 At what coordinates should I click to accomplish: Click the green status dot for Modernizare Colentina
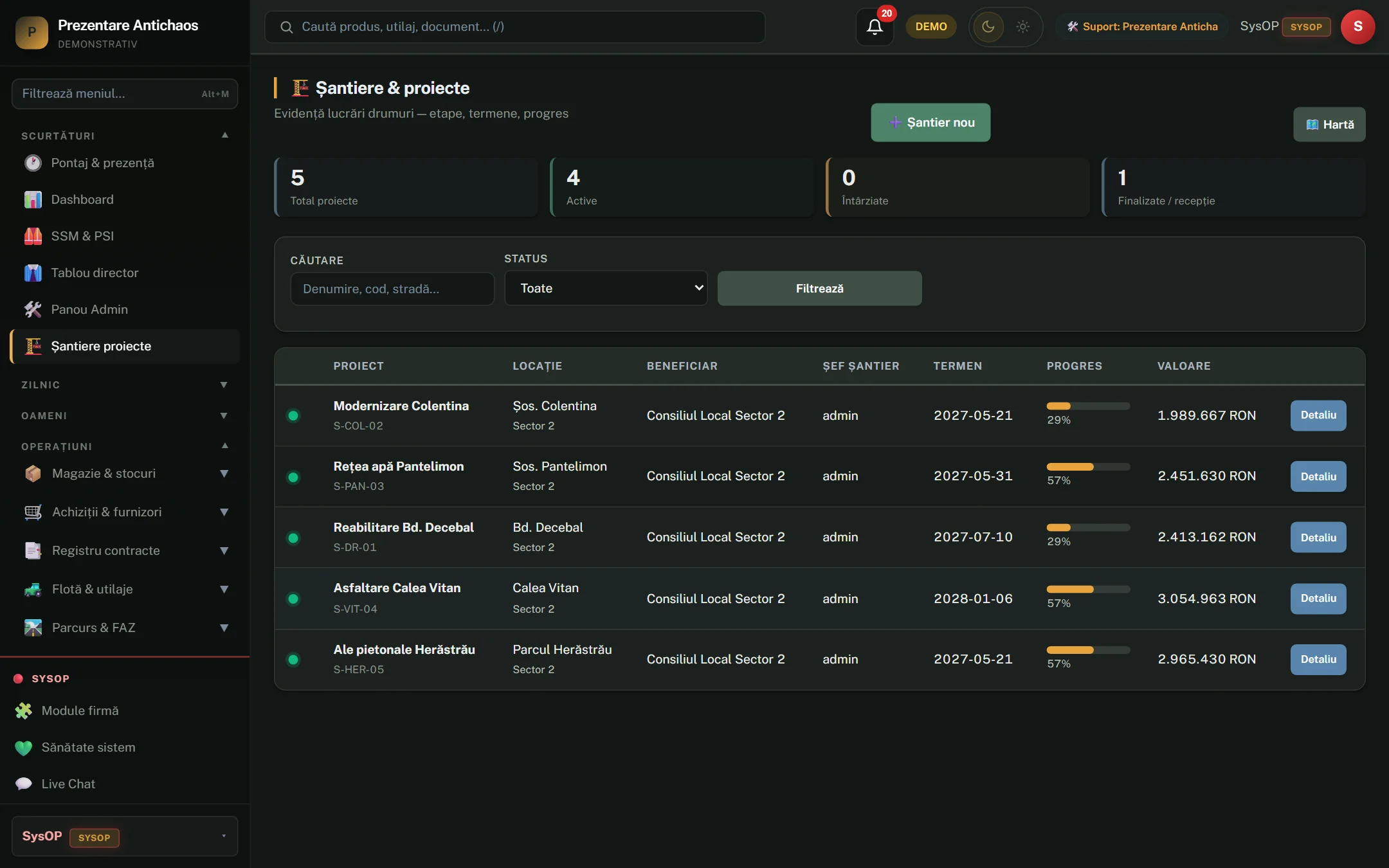(293, 416)
